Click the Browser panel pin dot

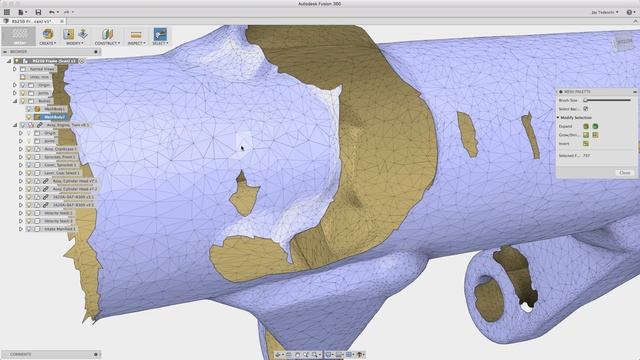pyautogui.click(x=96, y=52)
